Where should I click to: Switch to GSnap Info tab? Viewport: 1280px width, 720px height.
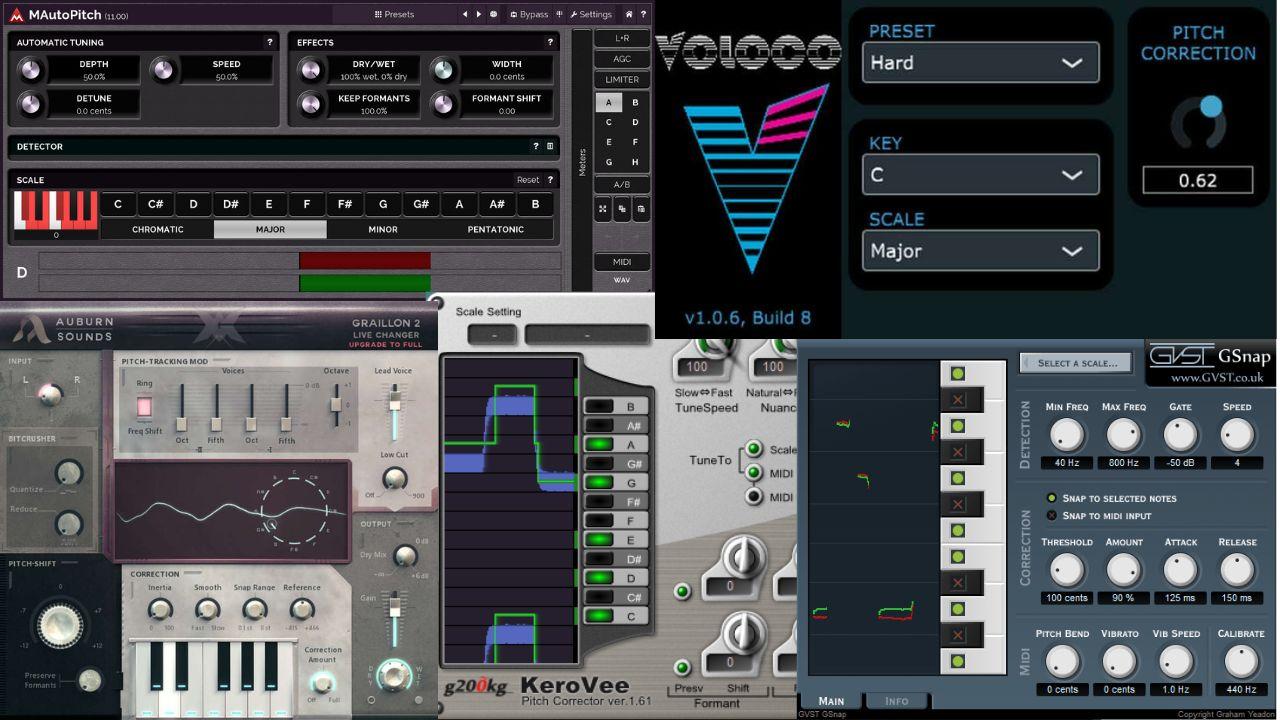(896, 701)
